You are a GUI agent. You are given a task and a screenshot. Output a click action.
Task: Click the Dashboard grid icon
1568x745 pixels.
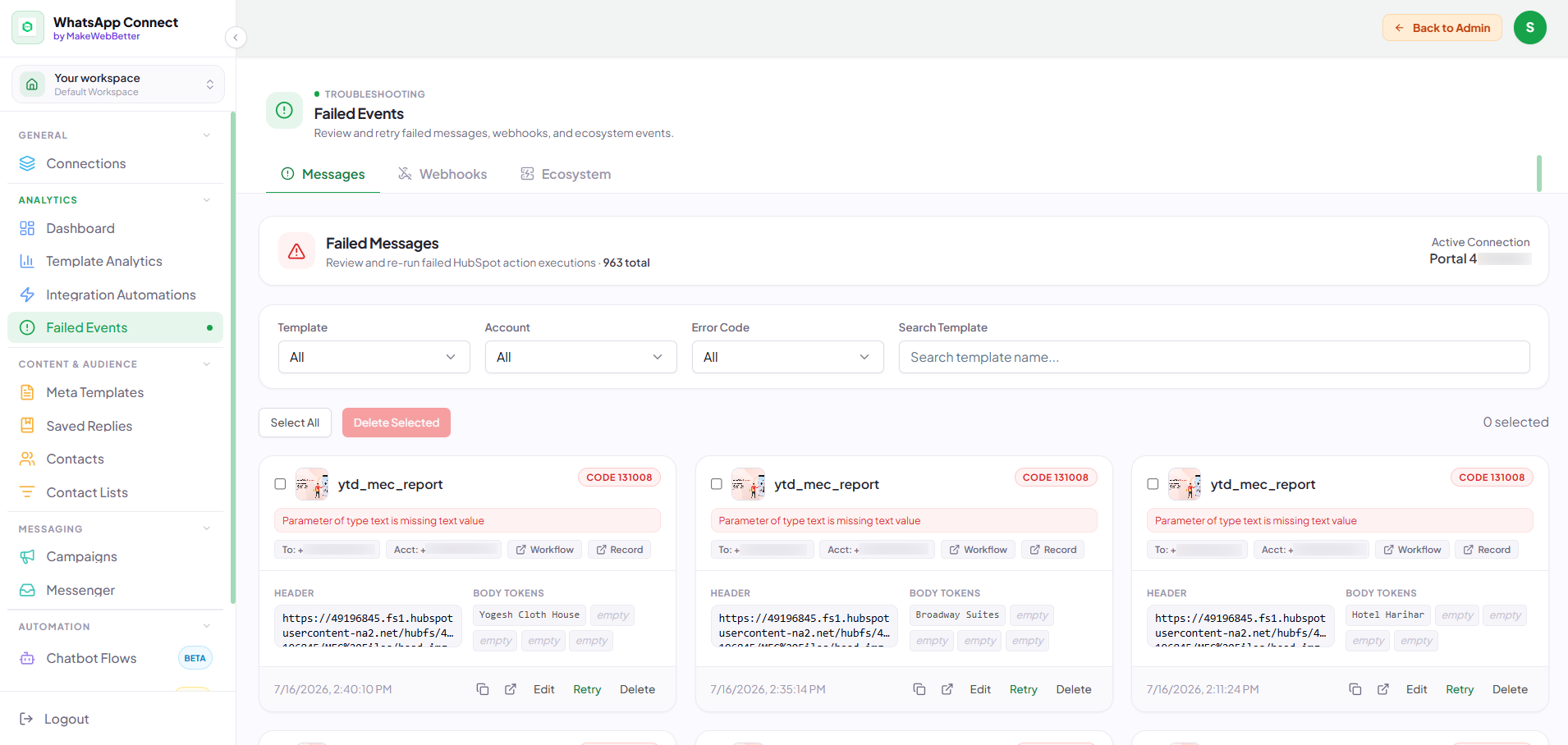pos(27,228)
